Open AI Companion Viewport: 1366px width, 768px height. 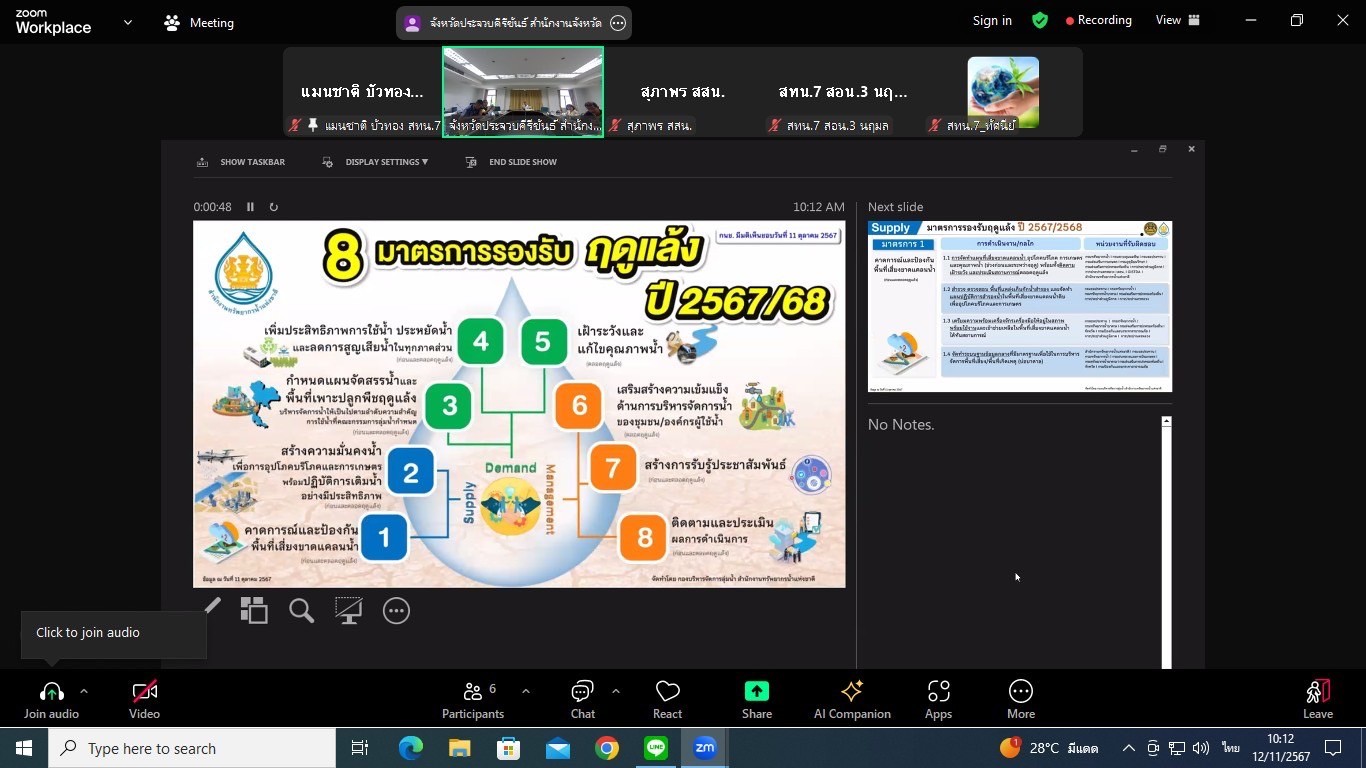(852, 699)
